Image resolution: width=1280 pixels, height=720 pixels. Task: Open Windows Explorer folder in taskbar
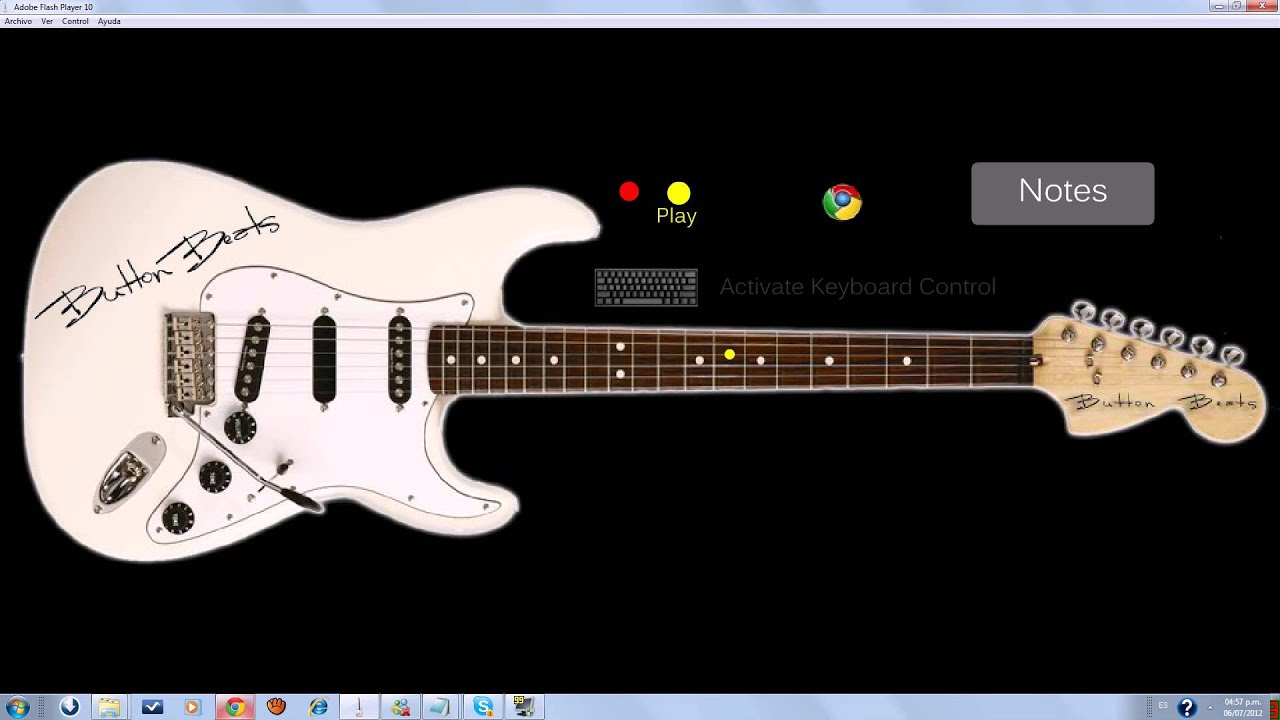point(109,707)
